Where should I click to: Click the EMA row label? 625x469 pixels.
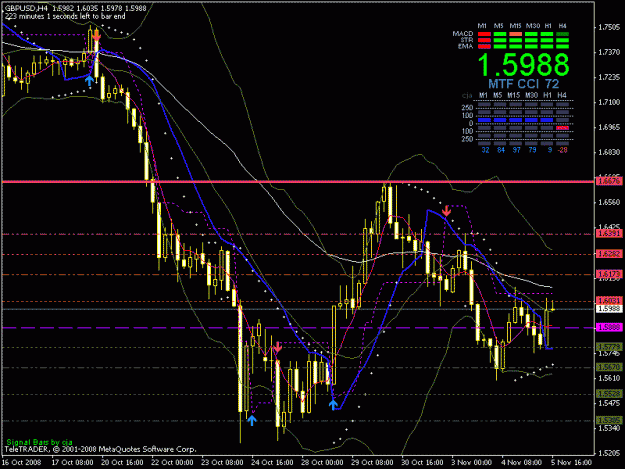click(465, 46)
